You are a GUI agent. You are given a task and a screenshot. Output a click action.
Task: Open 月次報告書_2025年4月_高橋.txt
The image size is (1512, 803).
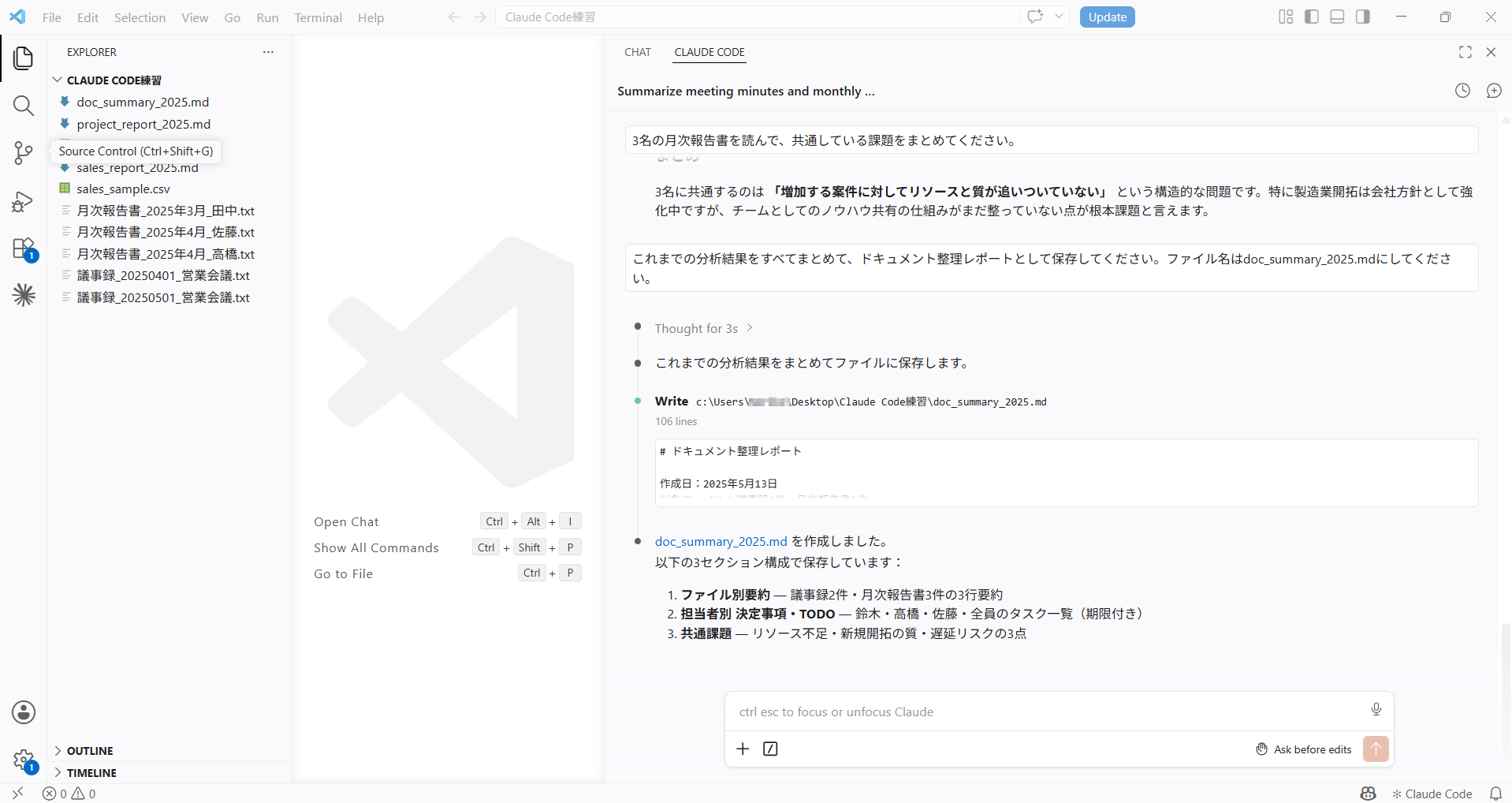coord(166,254)
